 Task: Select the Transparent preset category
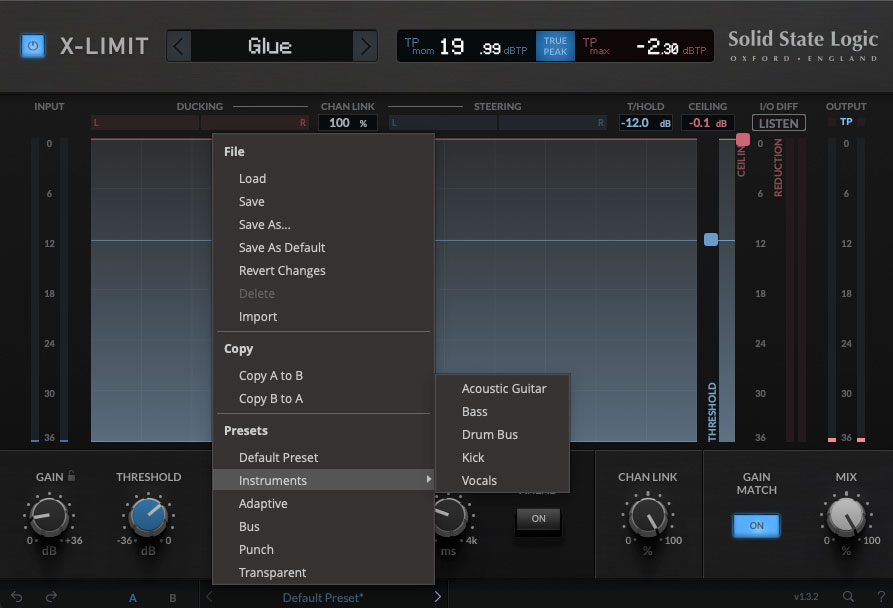pos(323,573)
